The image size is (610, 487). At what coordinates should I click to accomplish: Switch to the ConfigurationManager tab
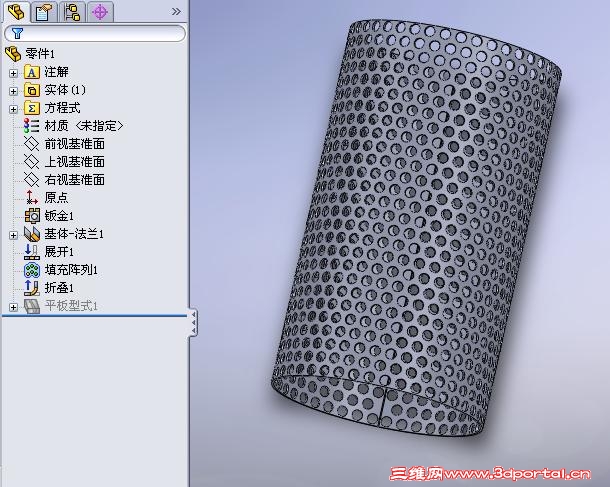tap(72, 12)
